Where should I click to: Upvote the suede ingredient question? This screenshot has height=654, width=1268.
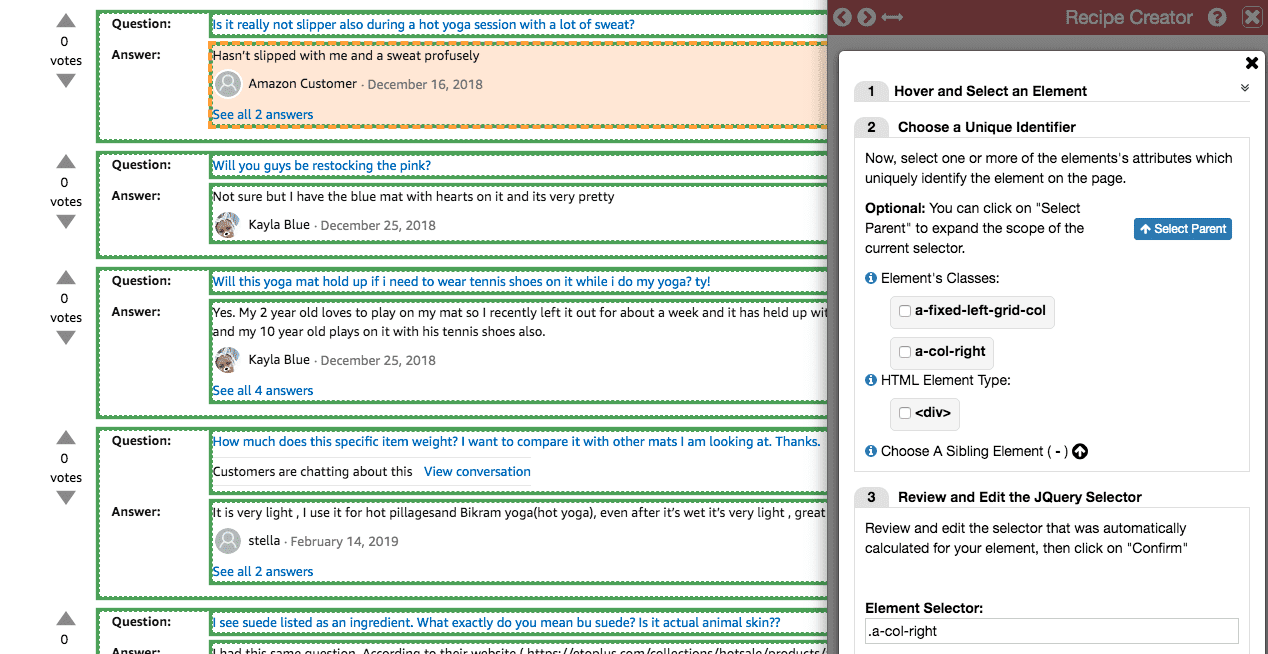[x=65, y=618]
